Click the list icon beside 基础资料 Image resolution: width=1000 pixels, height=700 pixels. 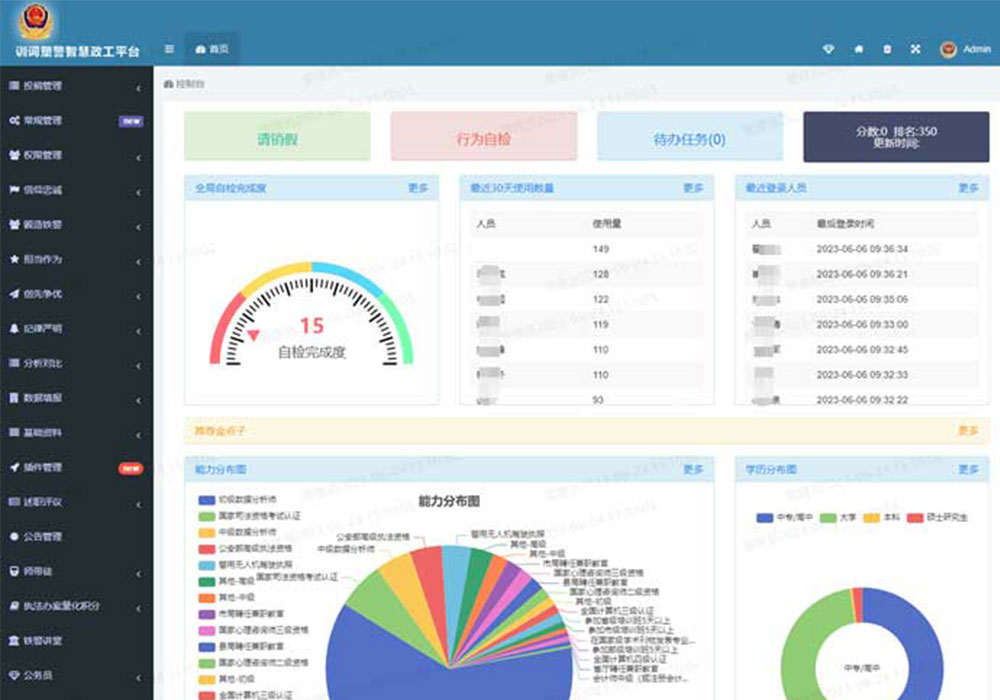14,433
